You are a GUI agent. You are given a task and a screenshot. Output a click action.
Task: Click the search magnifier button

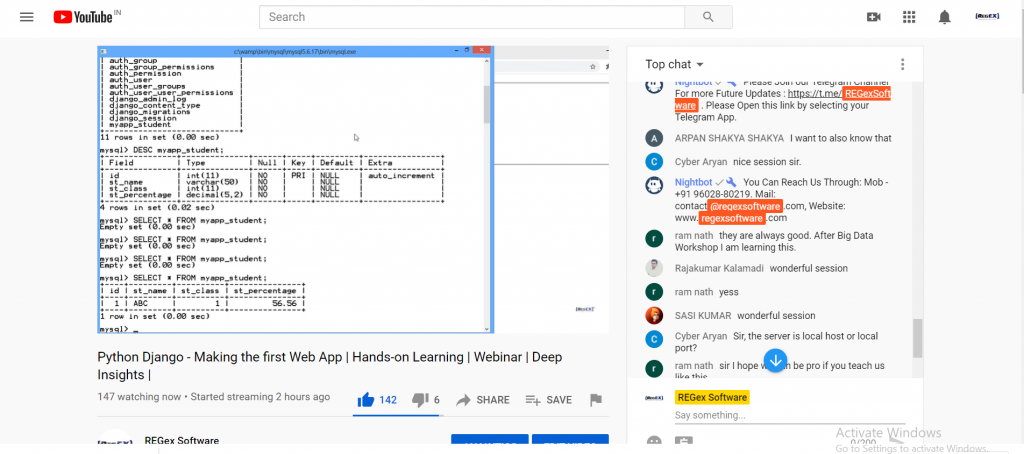coord(709,17)
